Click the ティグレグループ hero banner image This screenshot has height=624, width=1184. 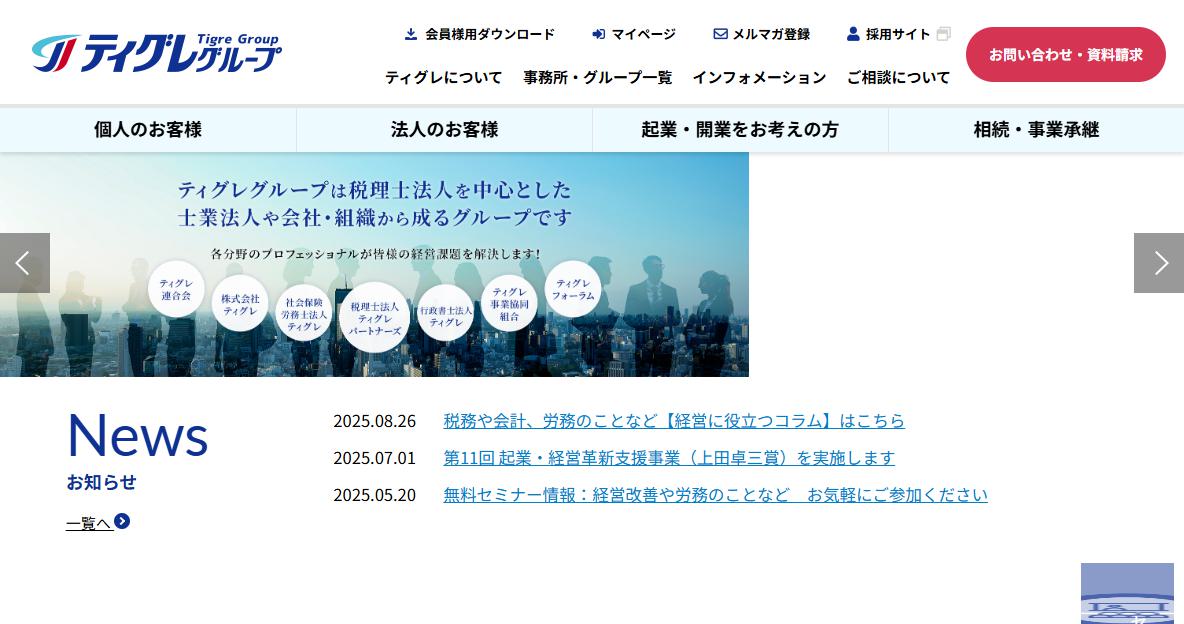tap(375, 264)
